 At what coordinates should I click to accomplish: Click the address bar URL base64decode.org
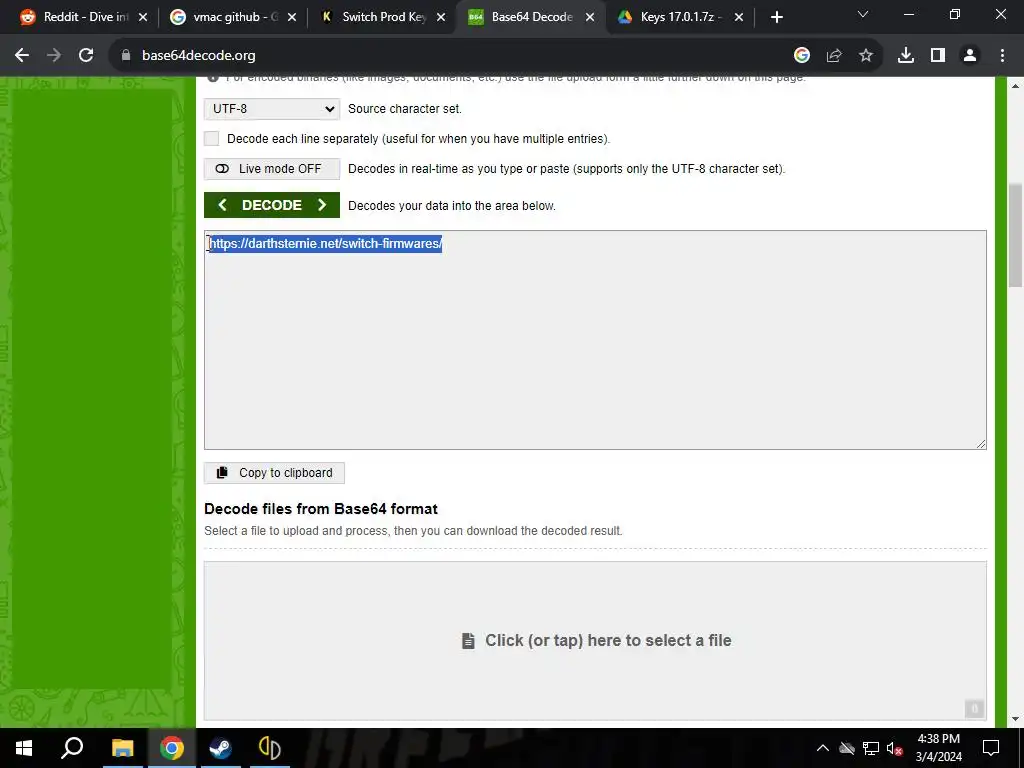click(199, 56)
